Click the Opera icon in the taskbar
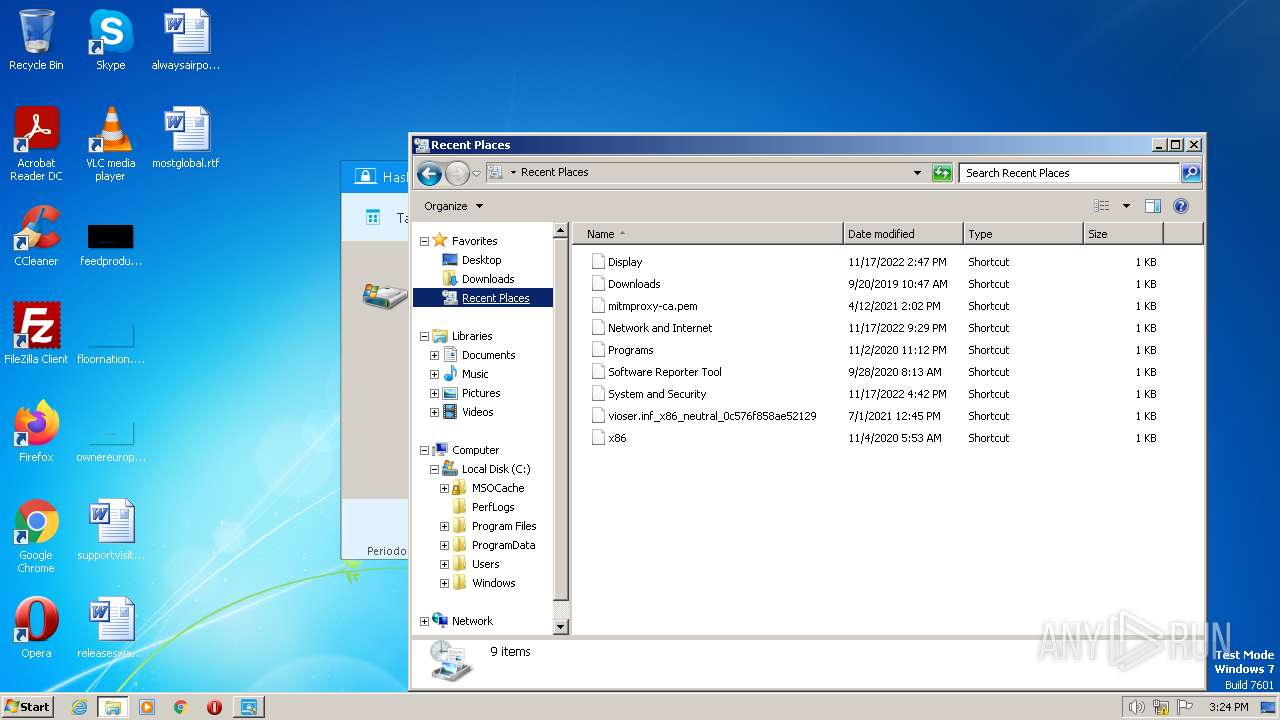Viewport: 1280px width, 720px height. coord(214,707)
